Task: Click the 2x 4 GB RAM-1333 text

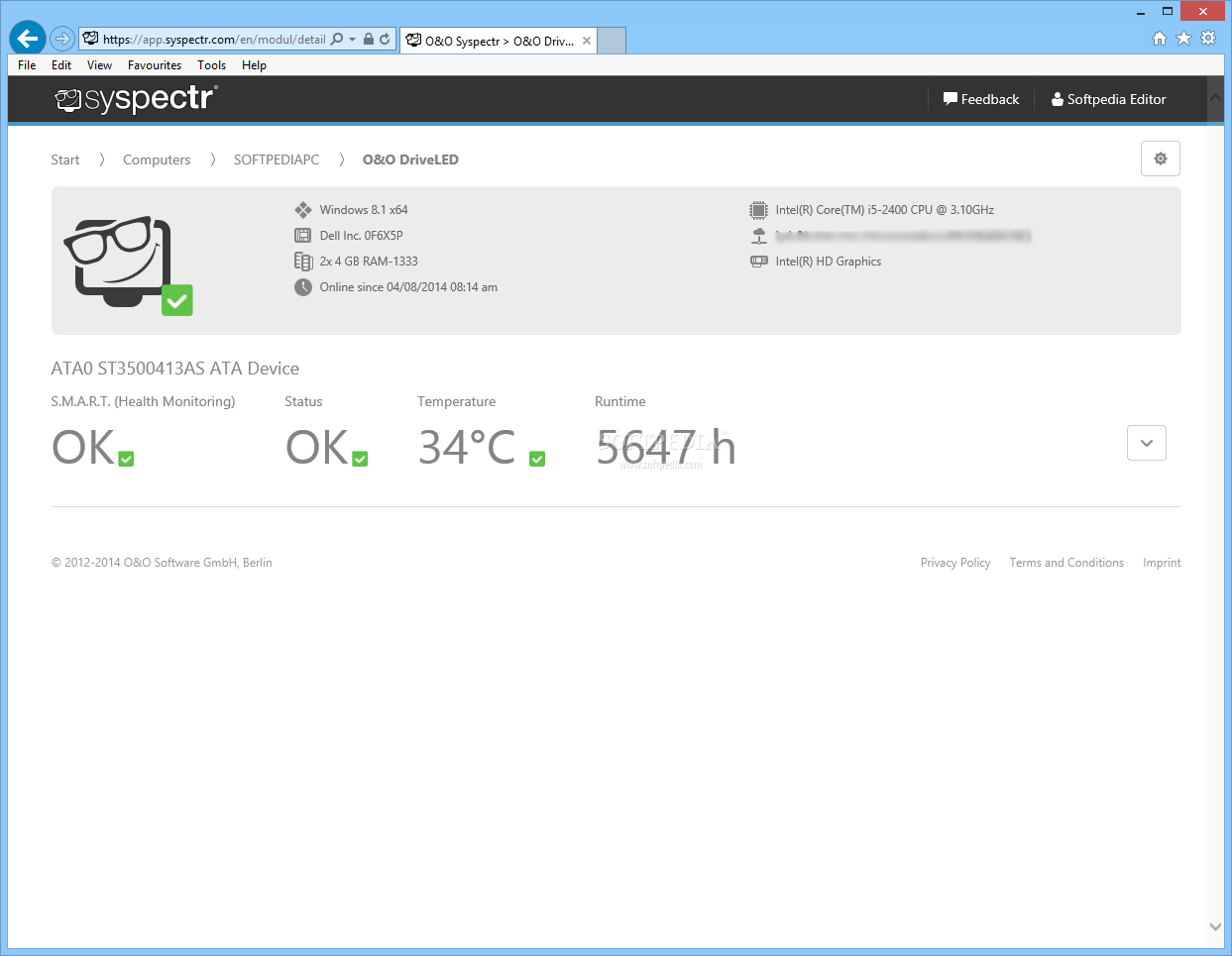Action: [369, 262]
